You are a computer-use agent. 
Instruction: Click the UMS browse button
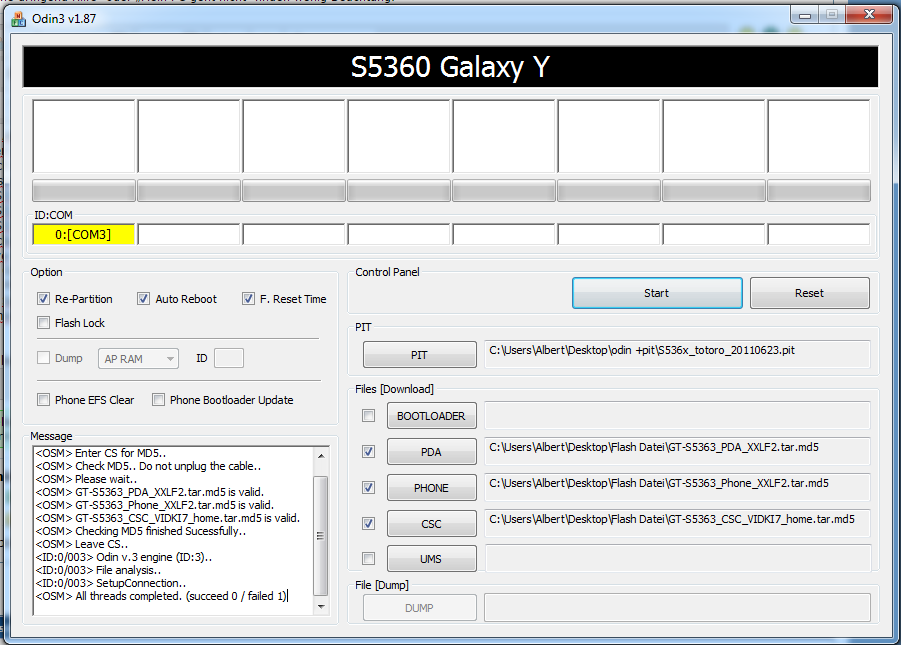432,559
